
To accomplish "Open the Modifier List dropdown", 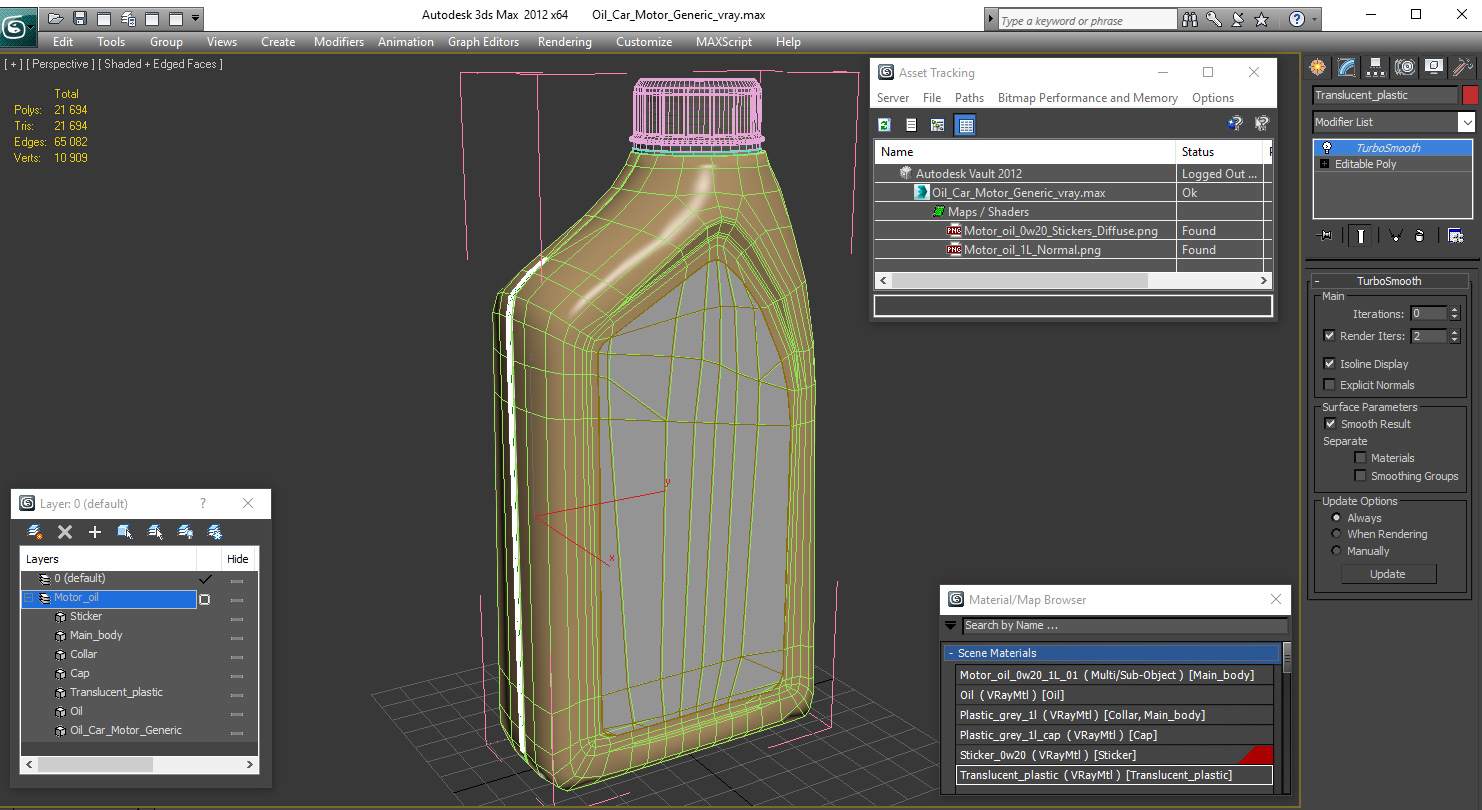I will [x=1394, y=122].
